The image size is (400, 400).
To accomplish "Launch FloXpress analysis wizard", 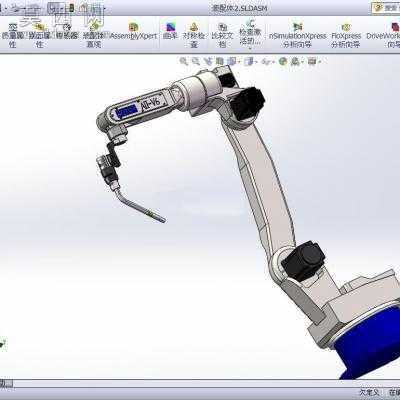I will tap(346, 35).
